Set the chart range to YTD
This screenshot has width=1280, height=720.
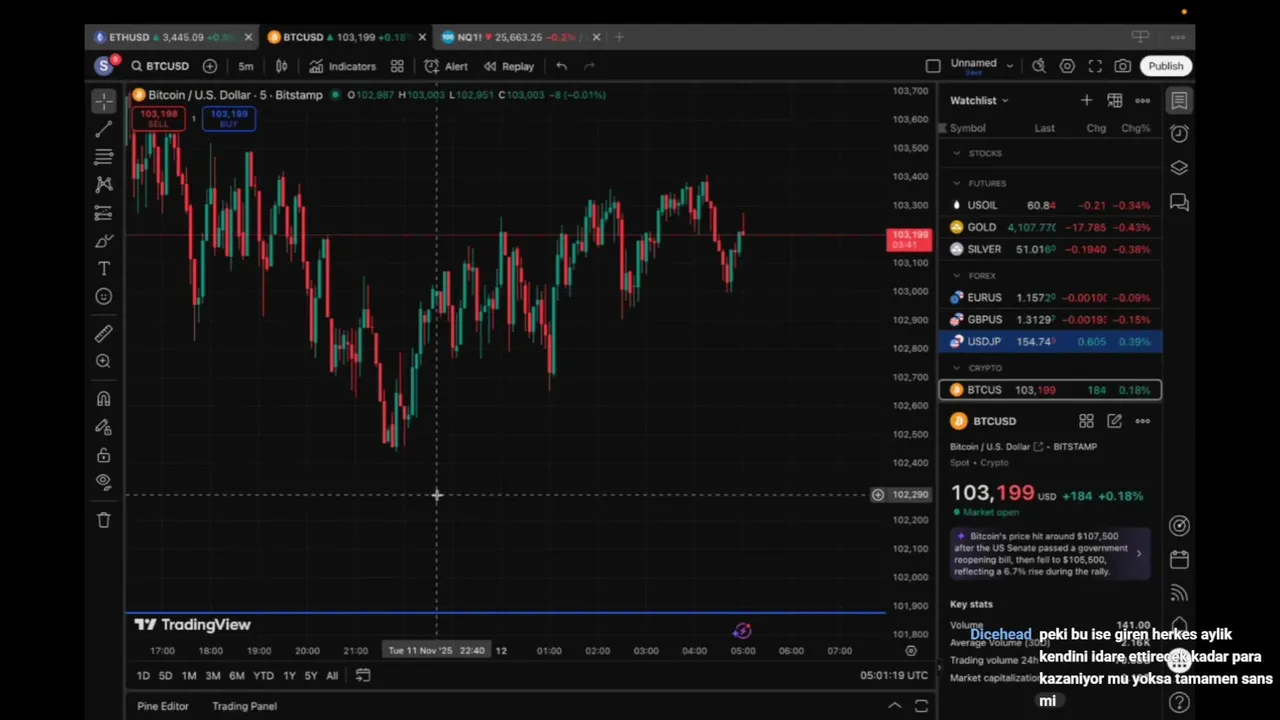click(263, 676)
